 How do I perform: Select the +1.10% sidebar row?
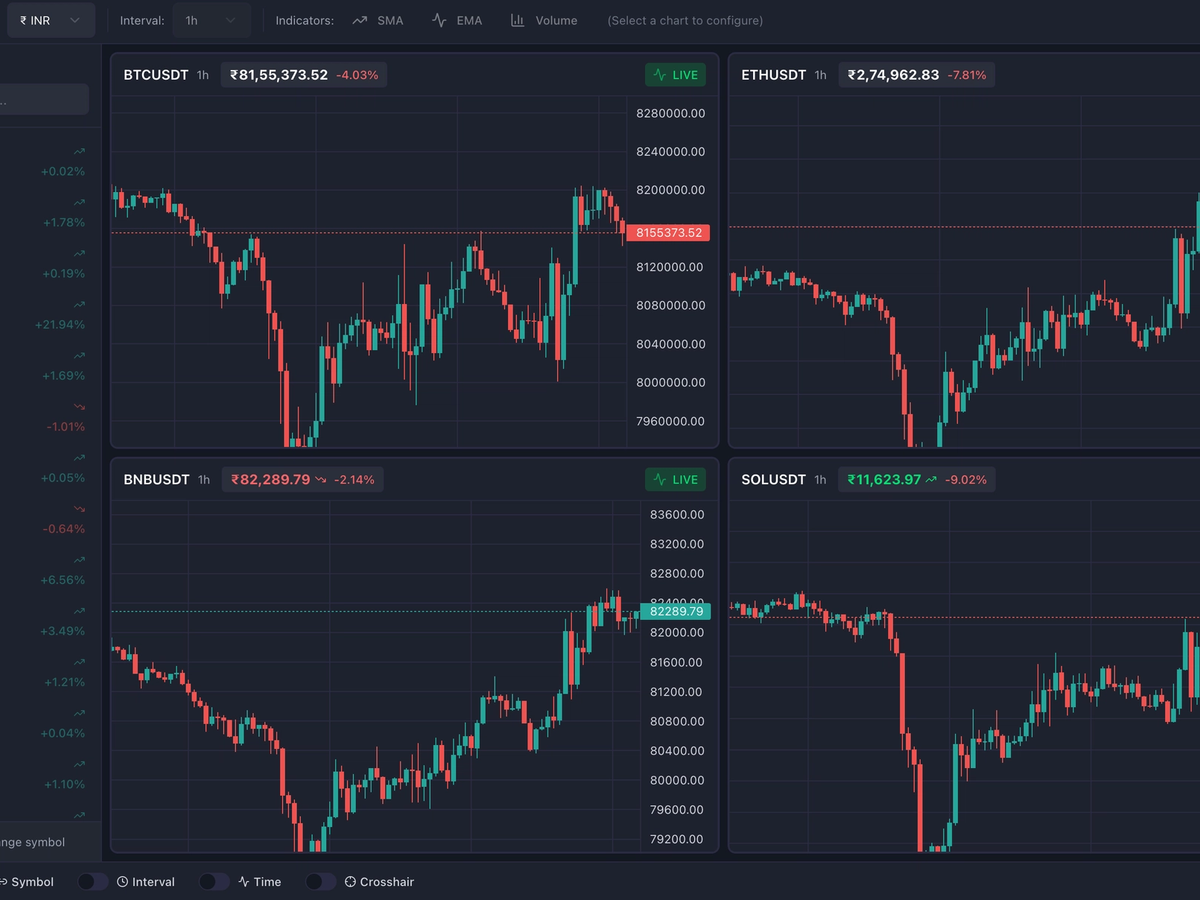50,774
